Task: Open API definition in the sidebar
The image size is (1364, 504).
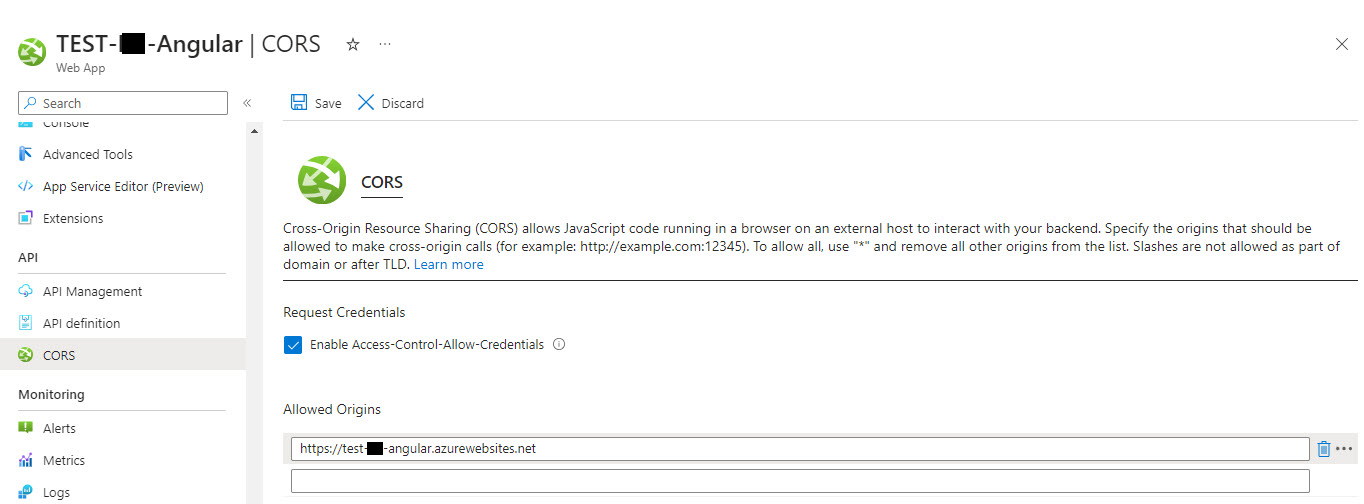Action: click(x=81, y=323)
